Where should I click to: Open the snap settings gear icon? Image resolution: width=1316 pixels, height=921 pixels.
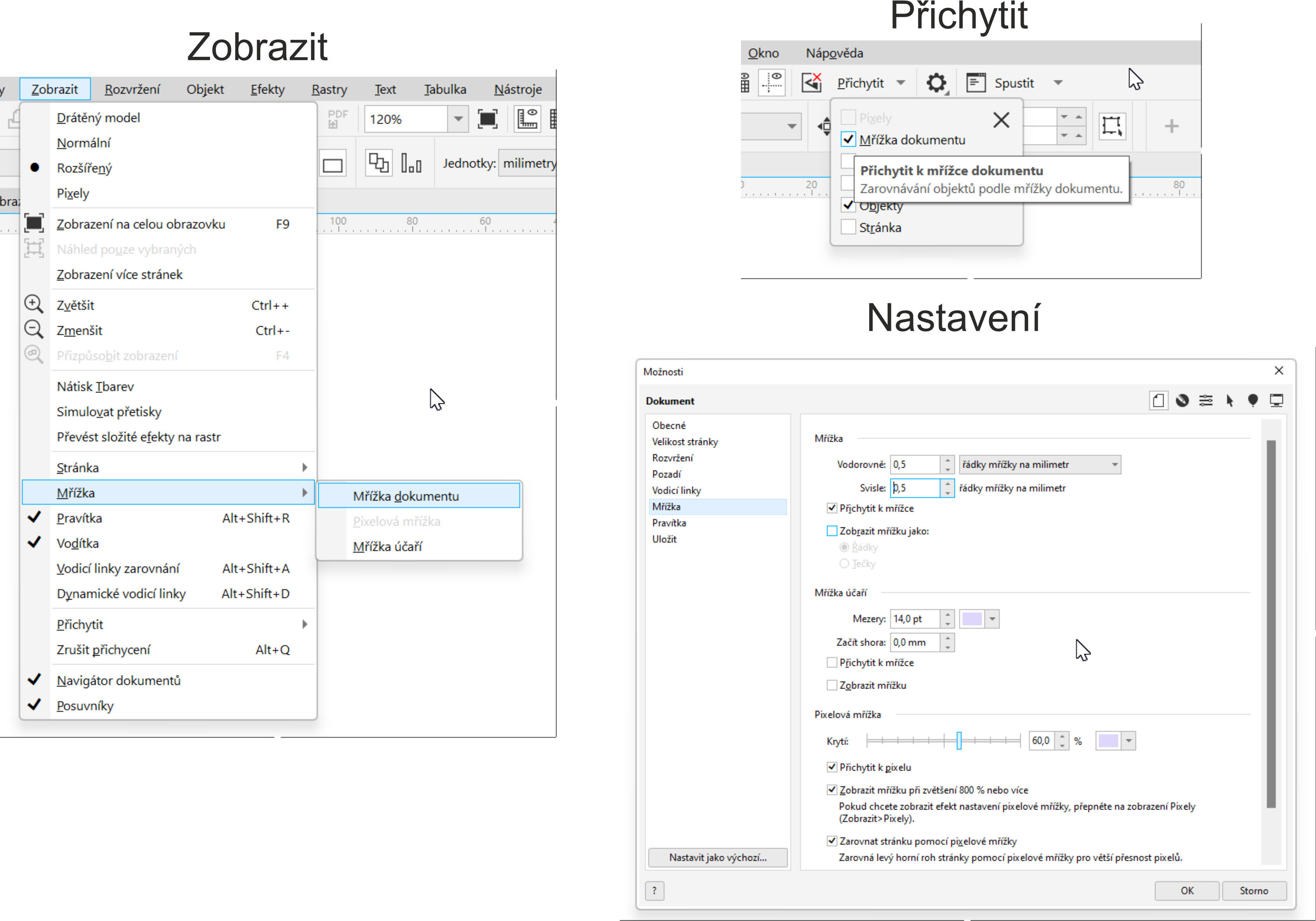coord(936,83)
